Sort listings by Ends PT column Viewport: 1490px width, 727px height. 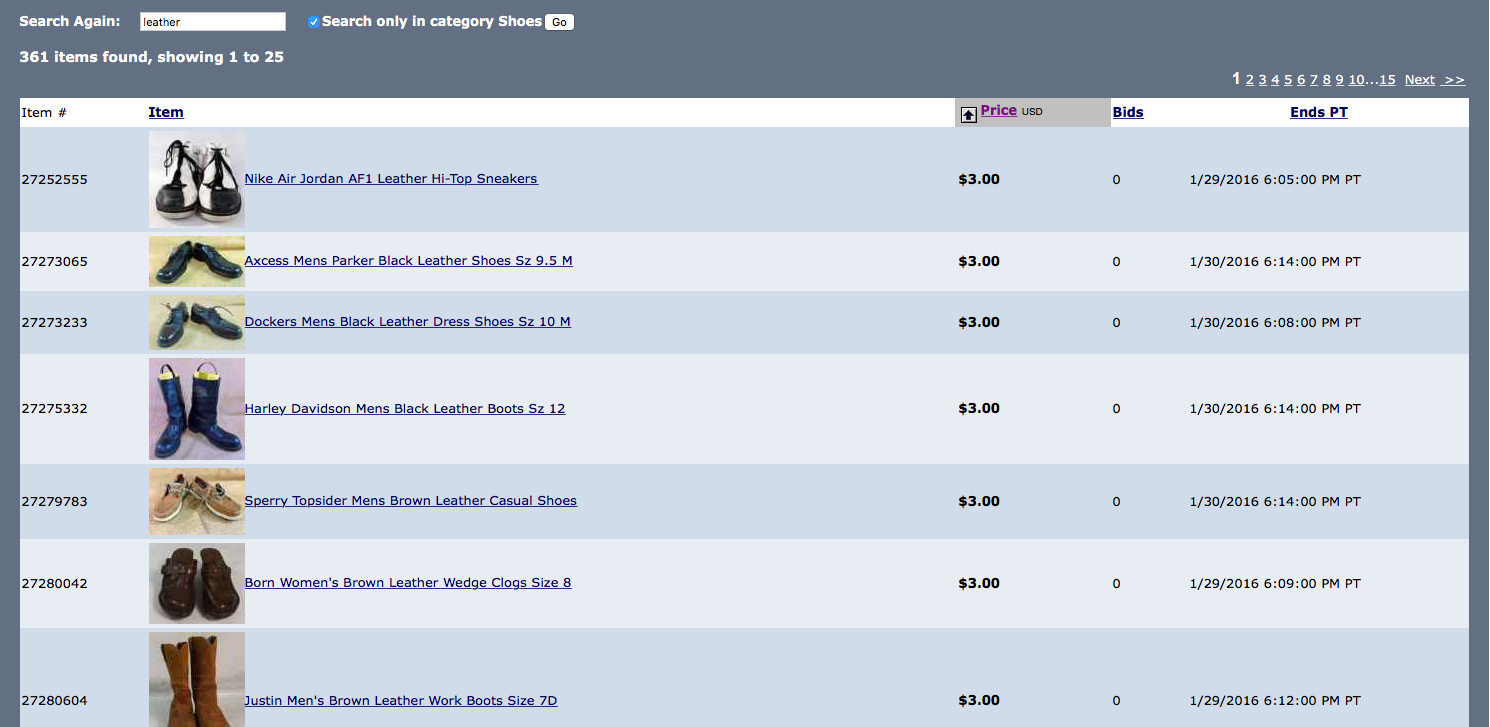coord(1318,112)
